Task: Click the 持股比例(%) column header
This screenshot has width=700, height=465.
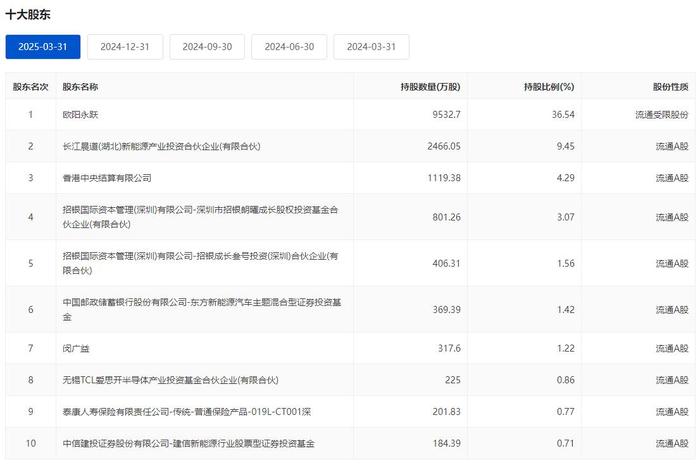Action: point(549,87)
